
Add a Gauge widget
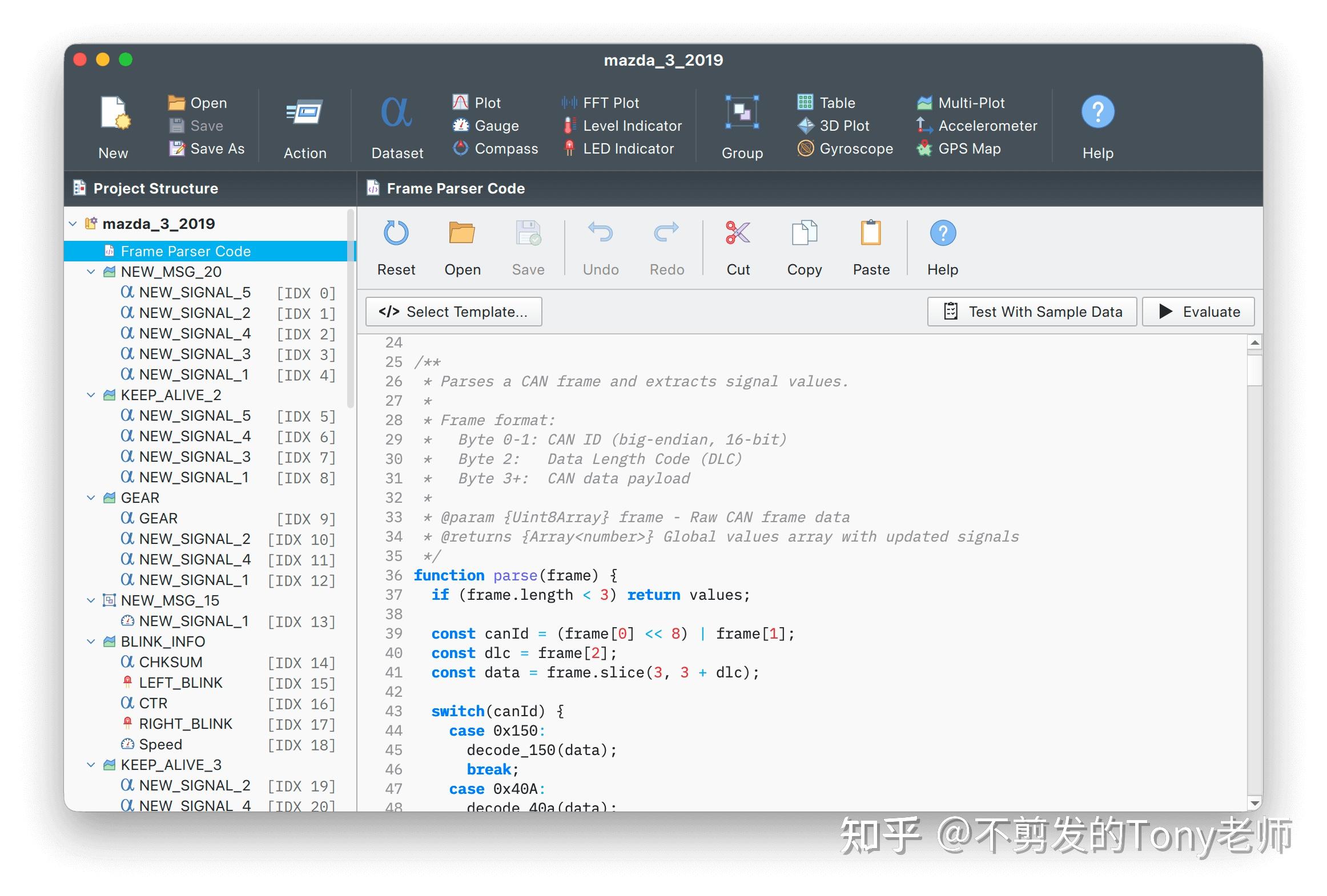pos(486,126)
